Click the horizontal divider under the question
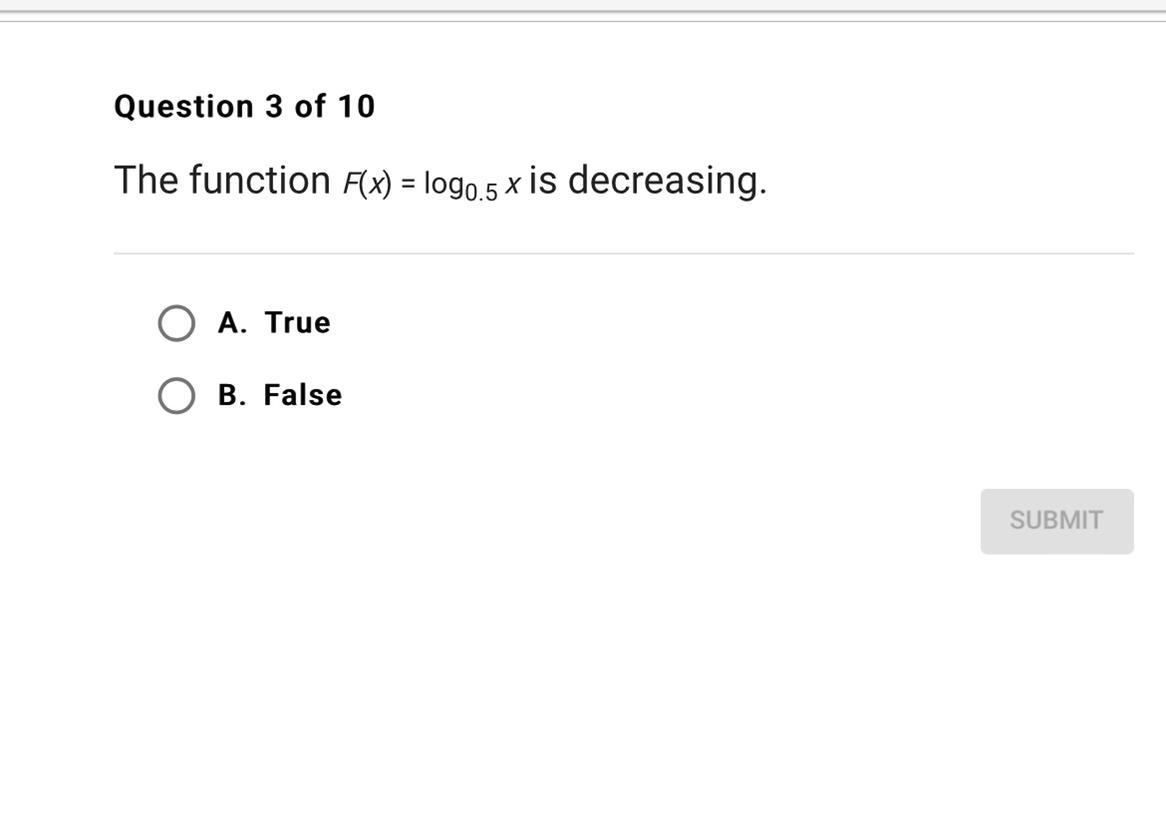 point(623,253)
